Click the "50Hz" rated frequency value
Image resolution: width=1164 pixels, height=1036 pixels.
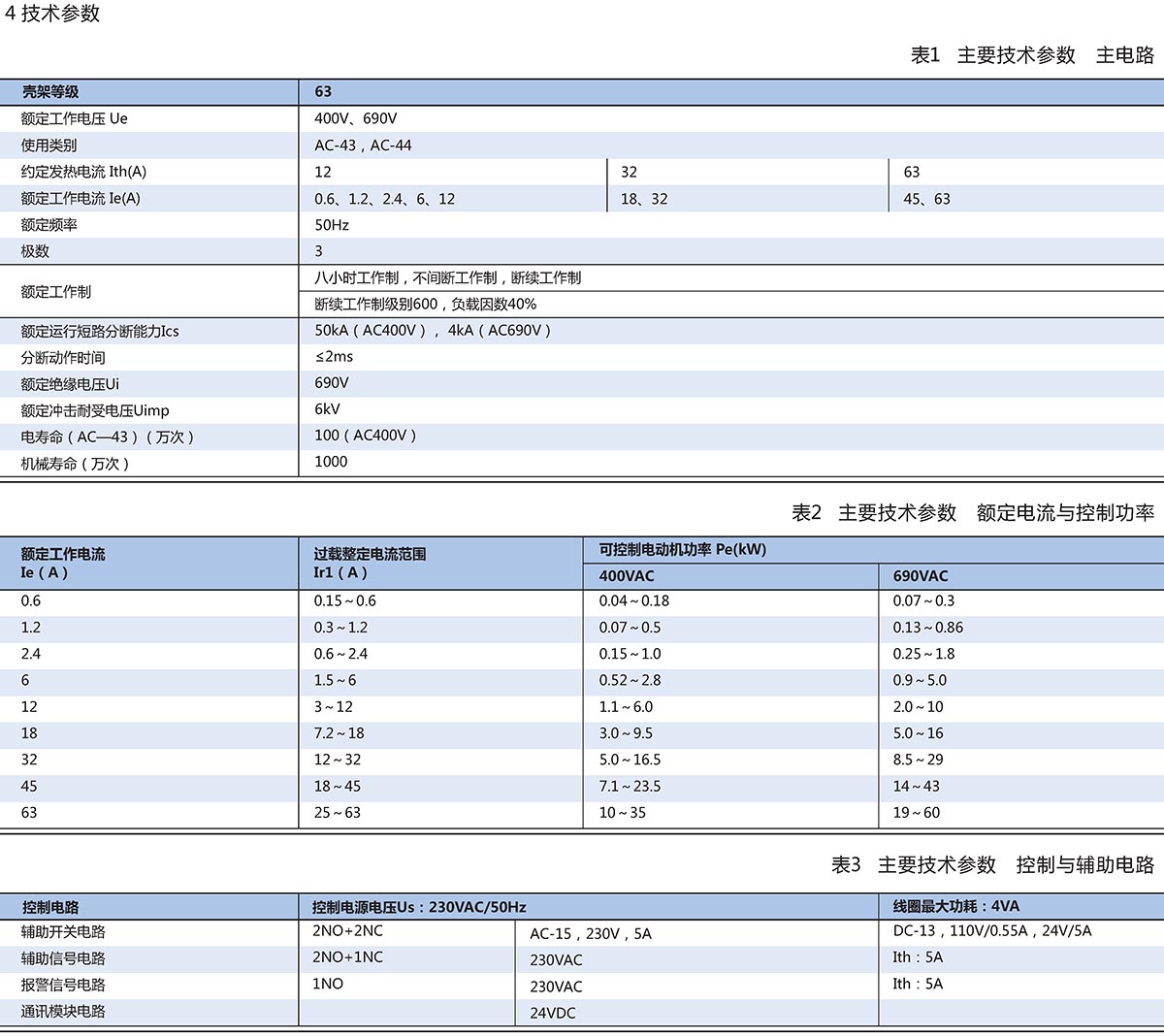click(x=332, y=225)
